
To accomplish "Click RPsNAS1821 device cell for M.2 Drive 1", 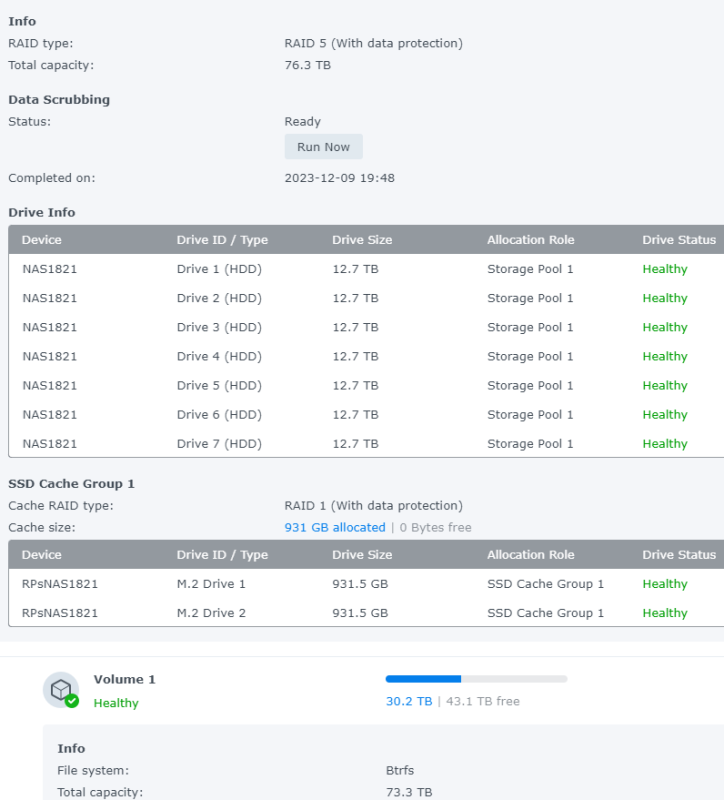I will point(60,584).
